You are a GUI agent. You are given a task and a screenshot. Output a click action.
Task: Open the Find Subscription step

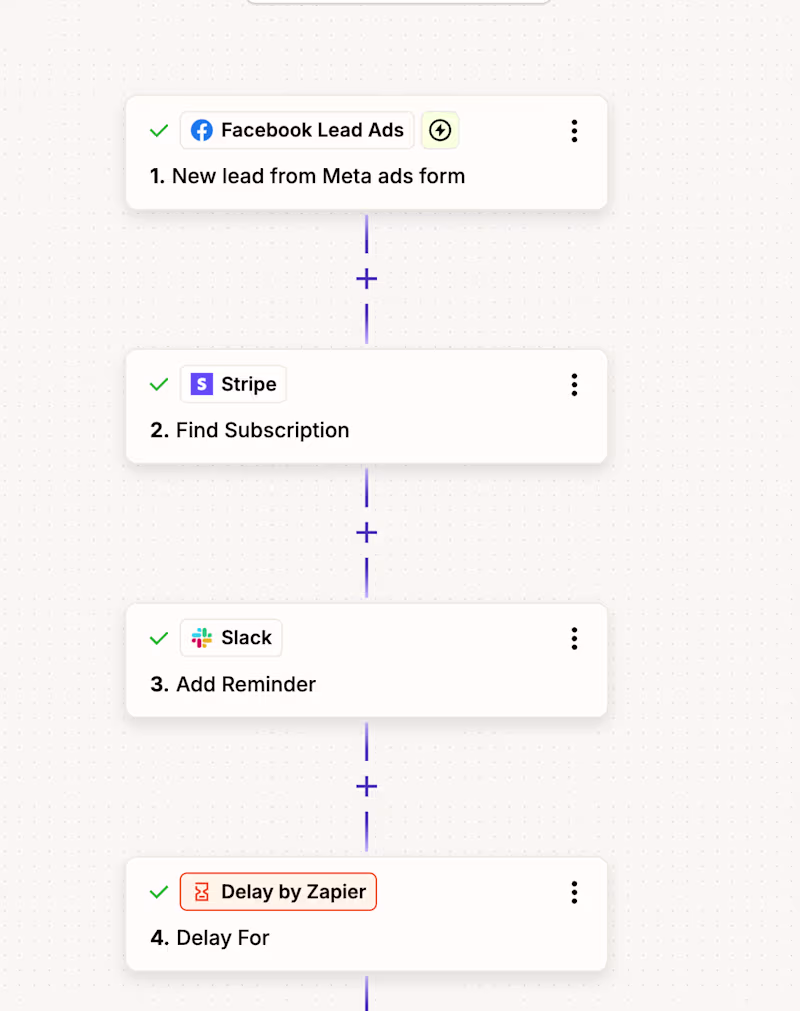(260, 430)
